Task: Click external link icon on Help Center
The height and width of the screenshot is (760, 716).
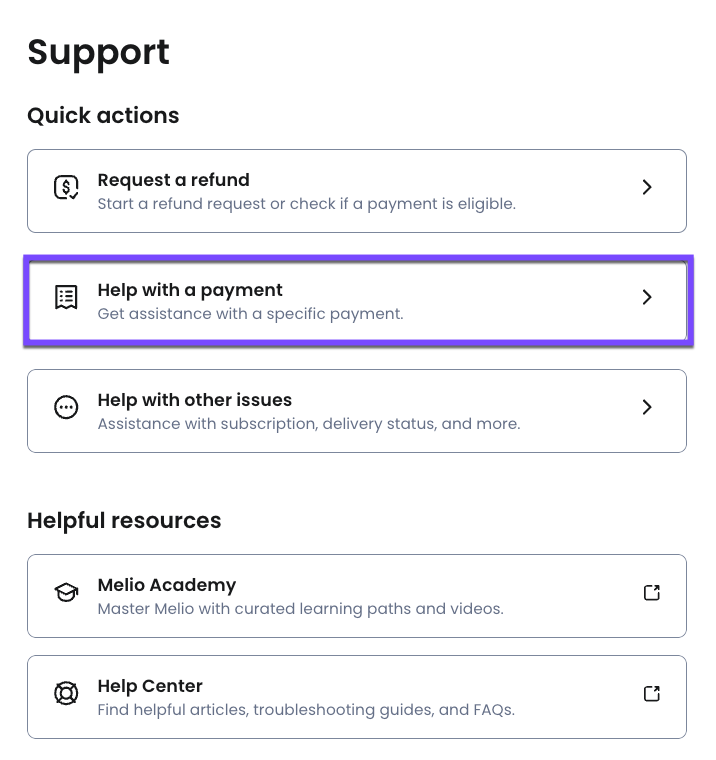Action: click(651, 693)
